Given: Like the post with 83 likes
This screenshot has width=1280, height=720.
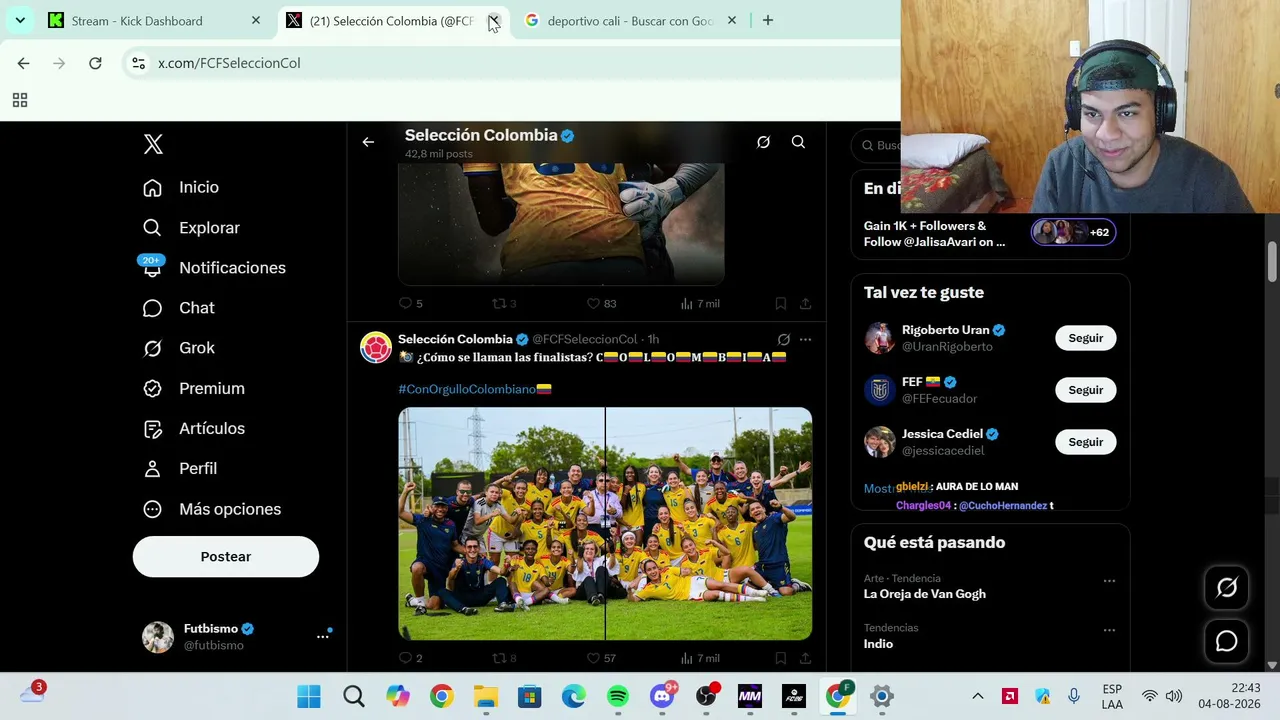Looking at the screenshot, I should tap(601, 303).
